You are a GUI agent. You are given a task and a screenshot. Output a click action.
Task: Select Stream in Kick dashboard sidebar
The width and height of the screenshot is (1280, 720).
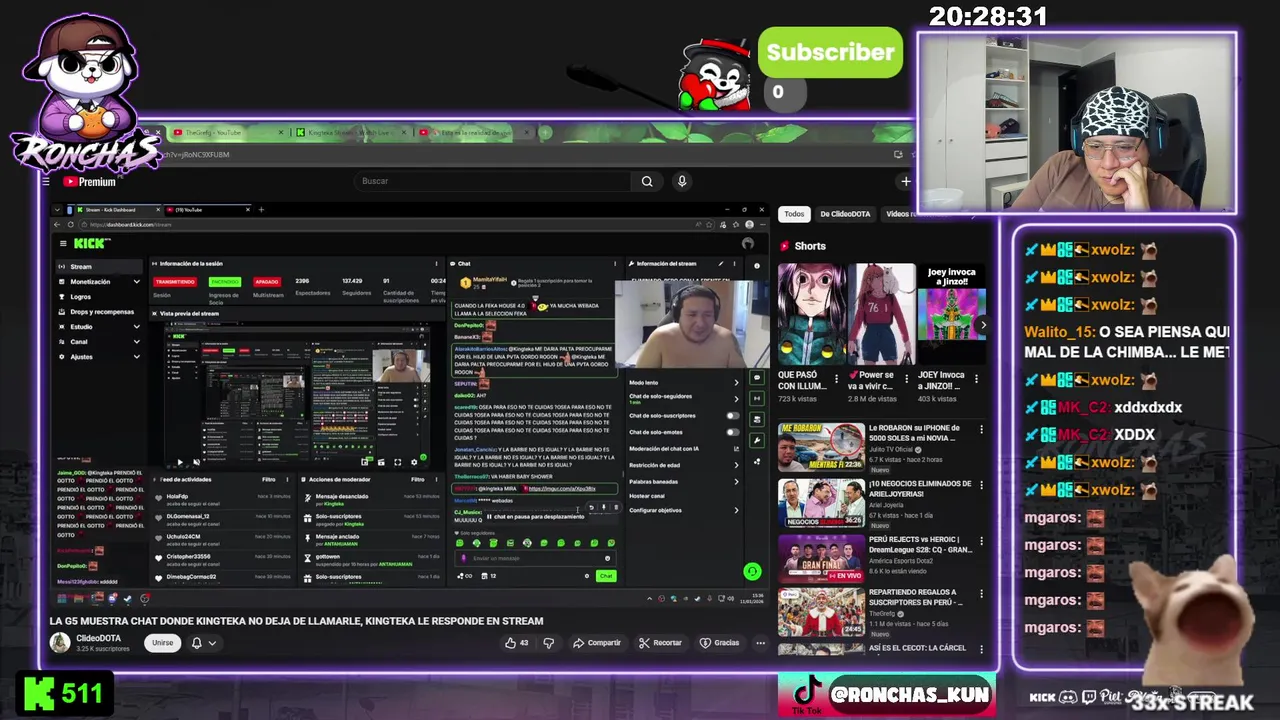[98, 267]
